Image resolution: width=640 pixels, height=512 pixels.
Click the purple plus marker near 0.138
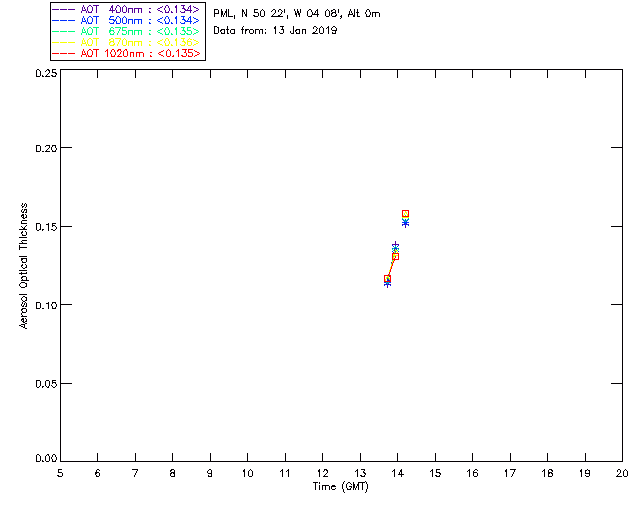pos(395,245)
